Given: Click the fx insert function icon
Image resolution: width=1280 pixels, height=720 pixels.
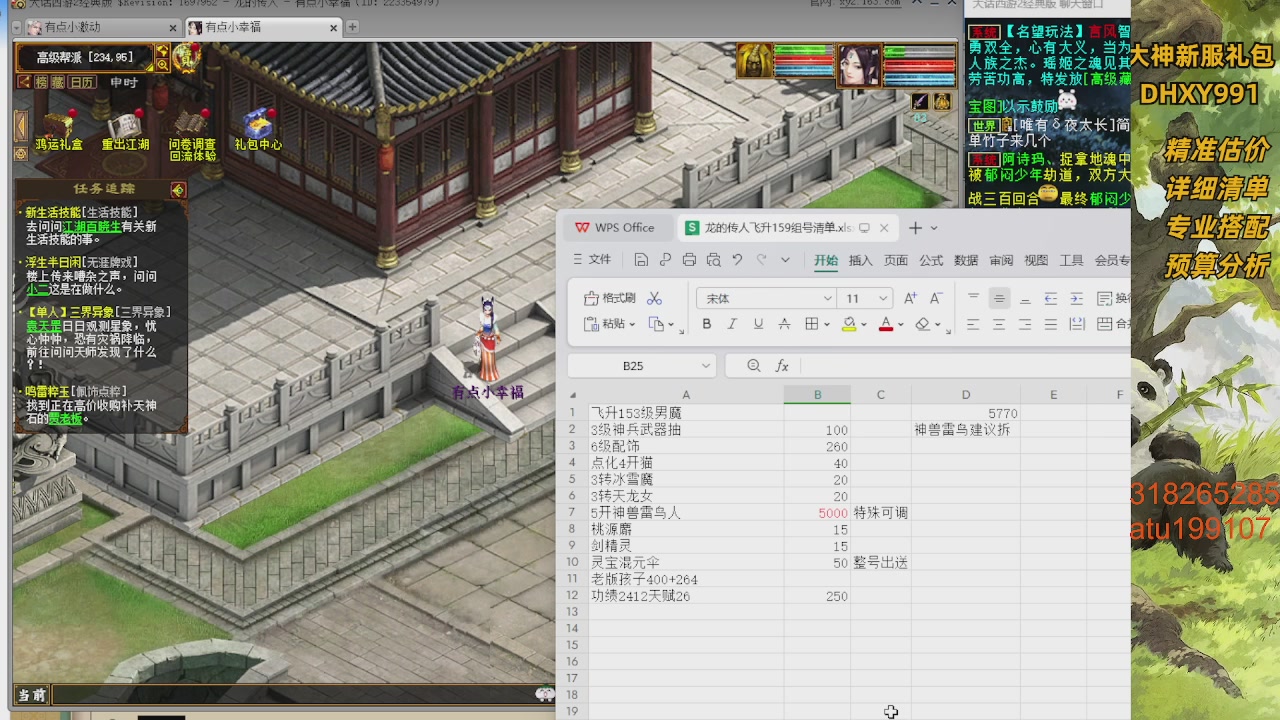Looking at the screenshot, I should [x=782, y=366].
